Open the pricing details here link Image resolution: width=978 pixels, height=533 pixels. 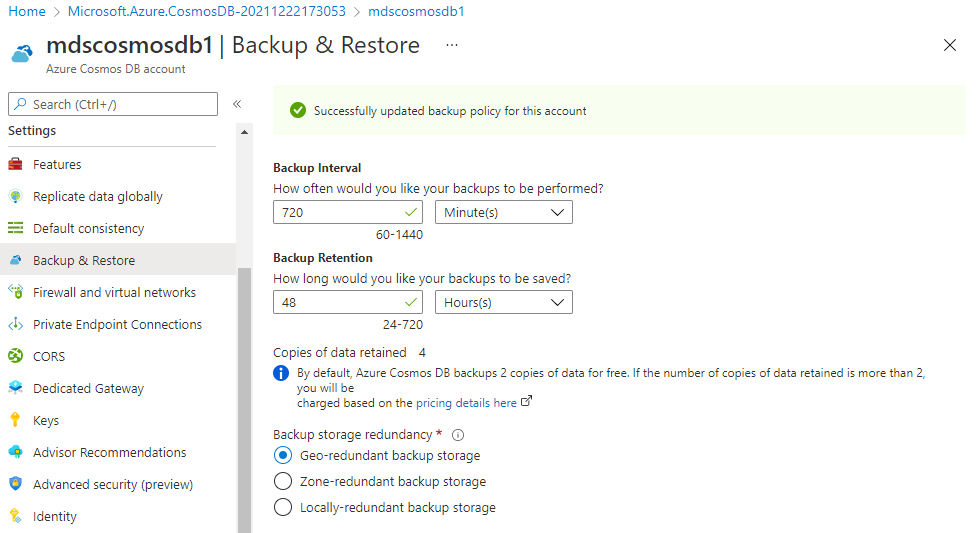466,403
